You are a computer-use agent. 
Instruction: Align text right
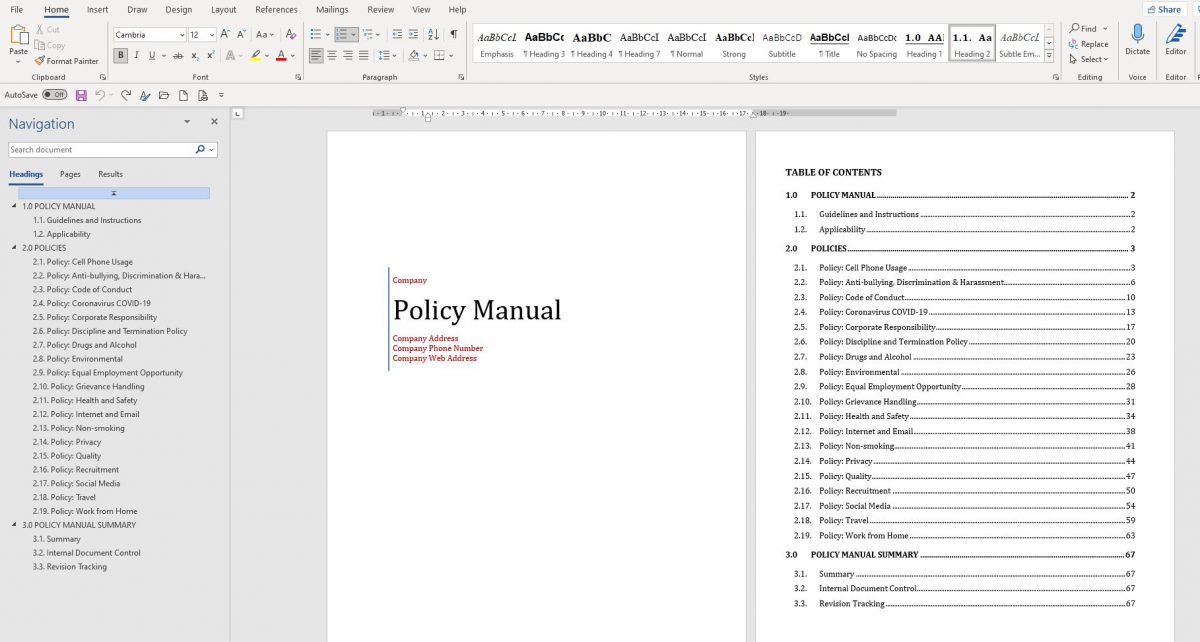pyautogui.click(x=348, y=56)
